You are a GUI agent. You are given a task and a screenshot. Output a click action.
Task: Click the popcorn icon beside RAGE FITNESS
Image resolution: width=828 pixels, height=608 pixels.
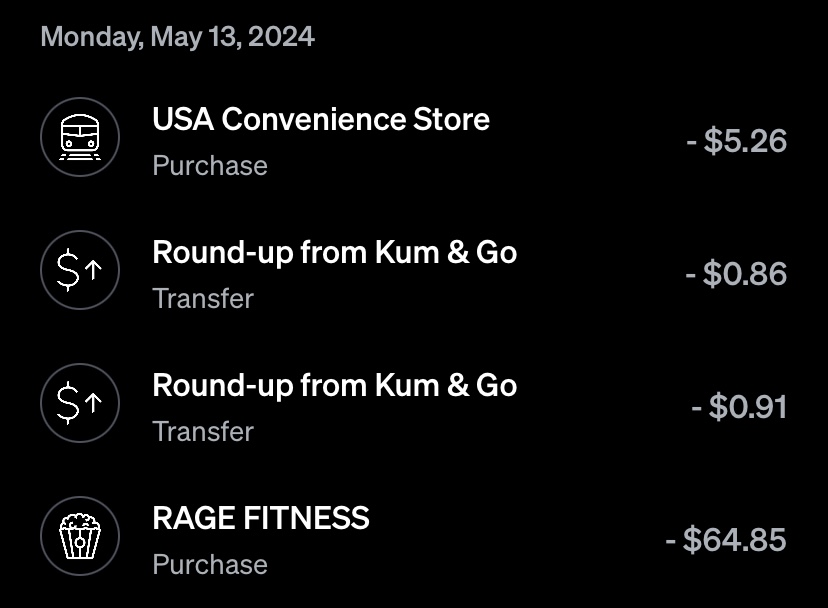pos(80,537)
